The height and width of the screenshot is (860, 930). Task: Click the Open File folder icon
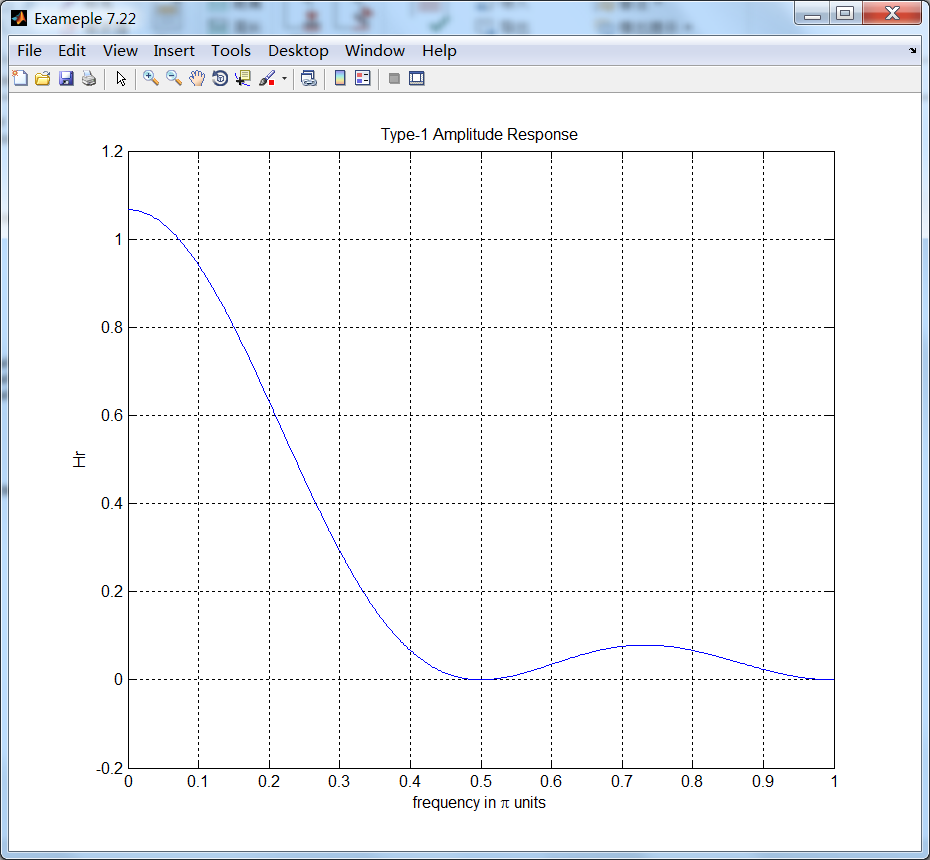(x=43, y=78)
